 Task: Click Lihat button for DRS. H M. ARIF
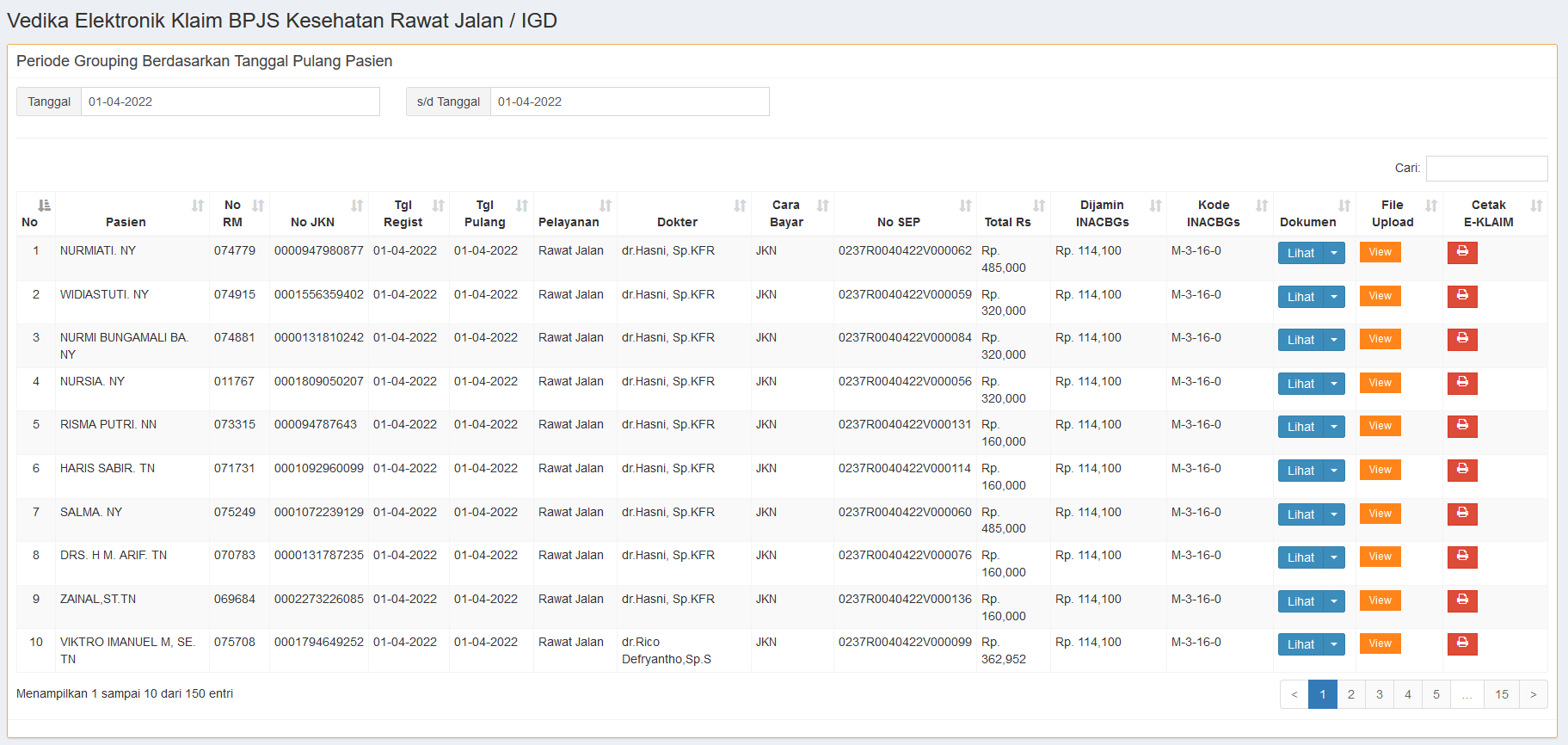point(1300,557)
